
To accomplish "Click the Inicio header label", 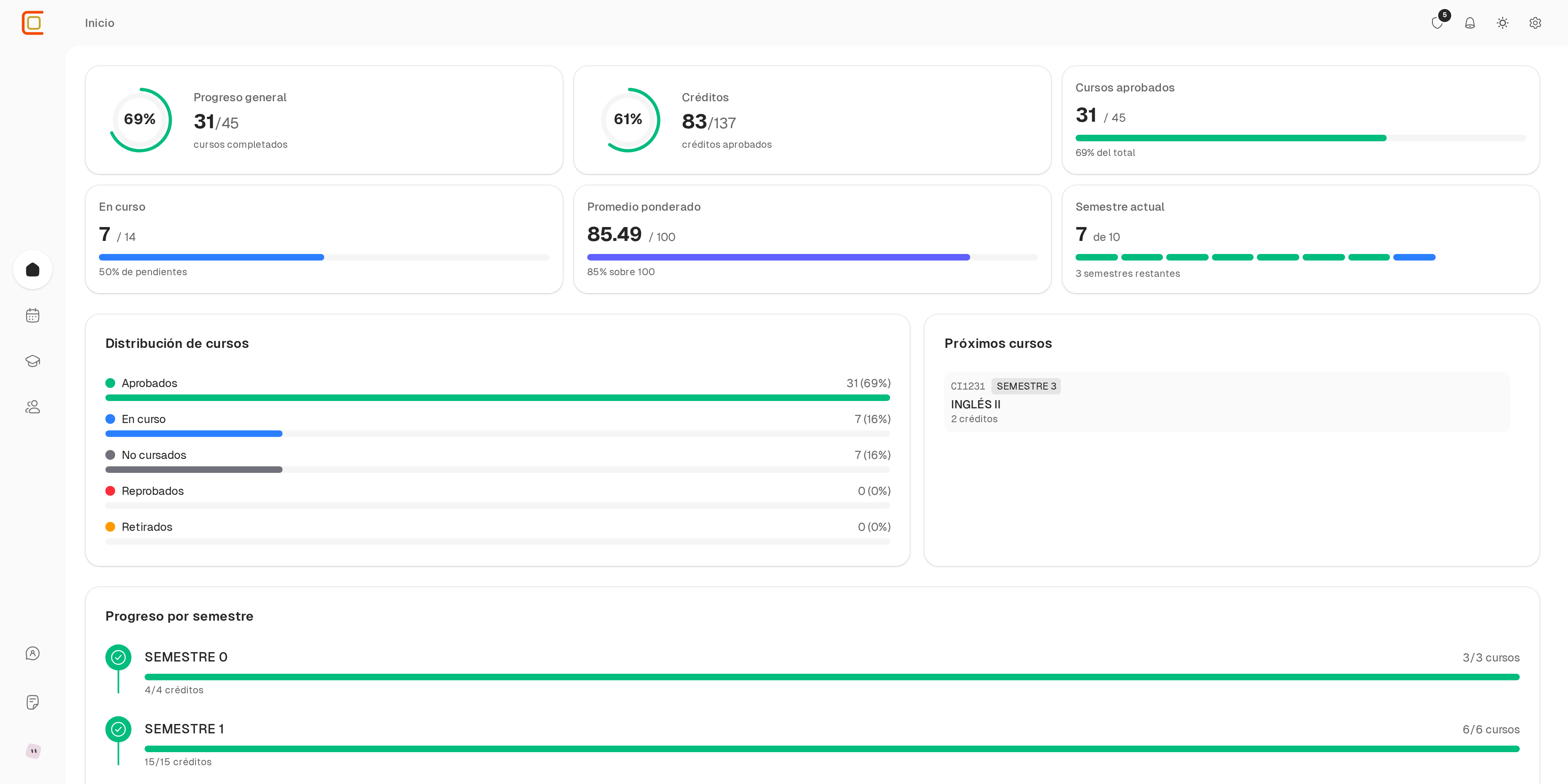I will [100, 23].
